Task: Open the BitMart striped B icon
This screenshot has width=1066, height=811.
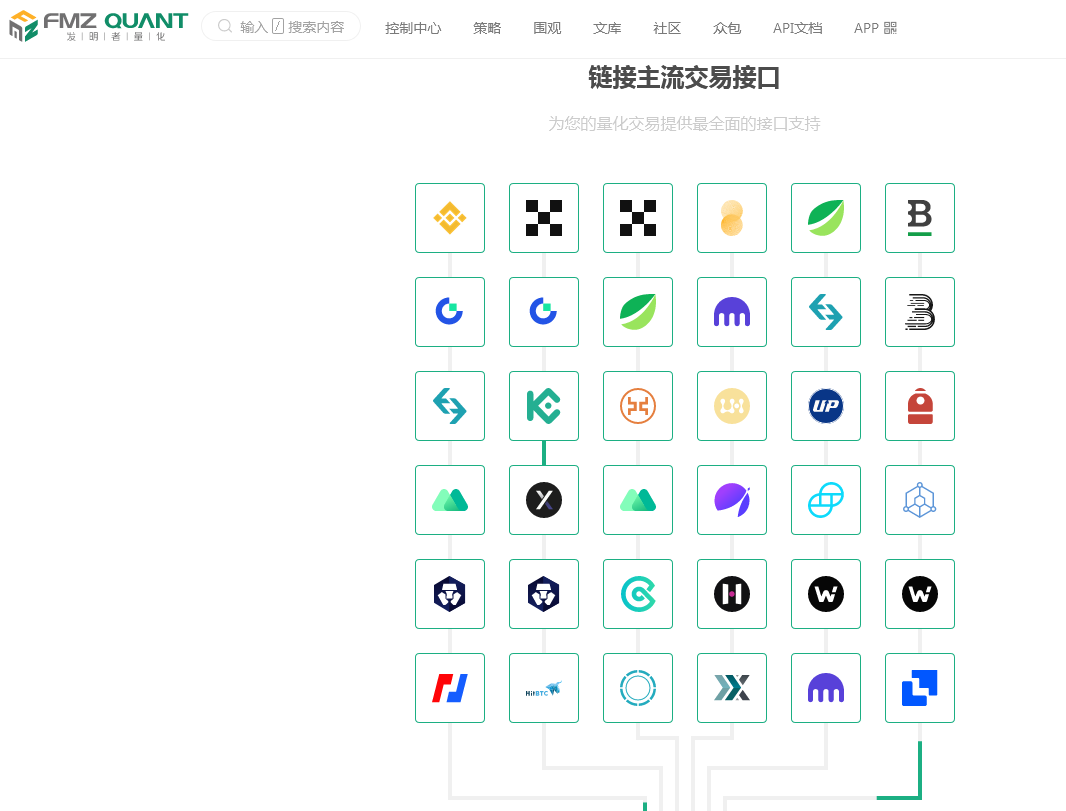Action: (x=920, y=312)
